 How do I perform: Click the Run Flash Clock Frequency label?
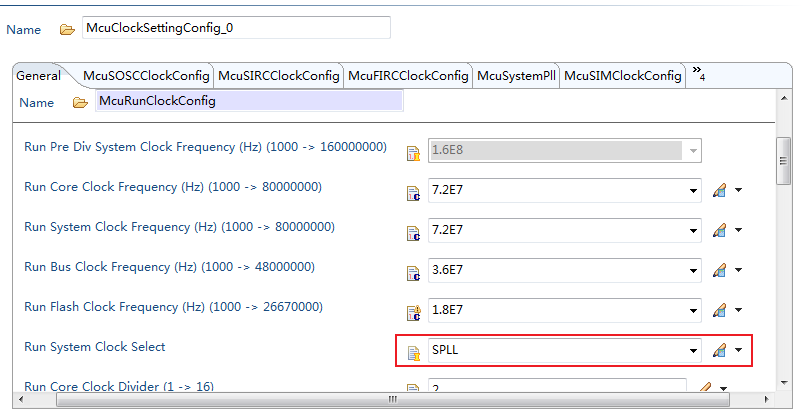[x=174, y=307]
